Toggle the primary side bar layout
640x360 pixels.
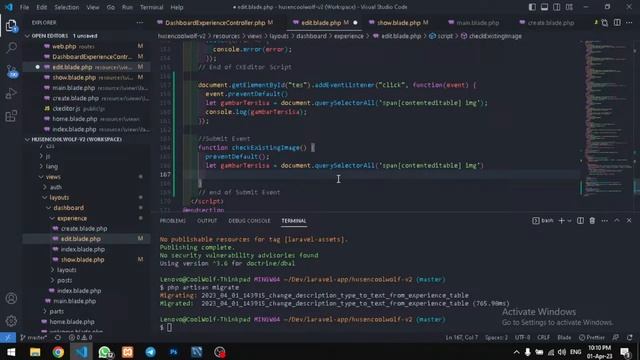(532, 7)
